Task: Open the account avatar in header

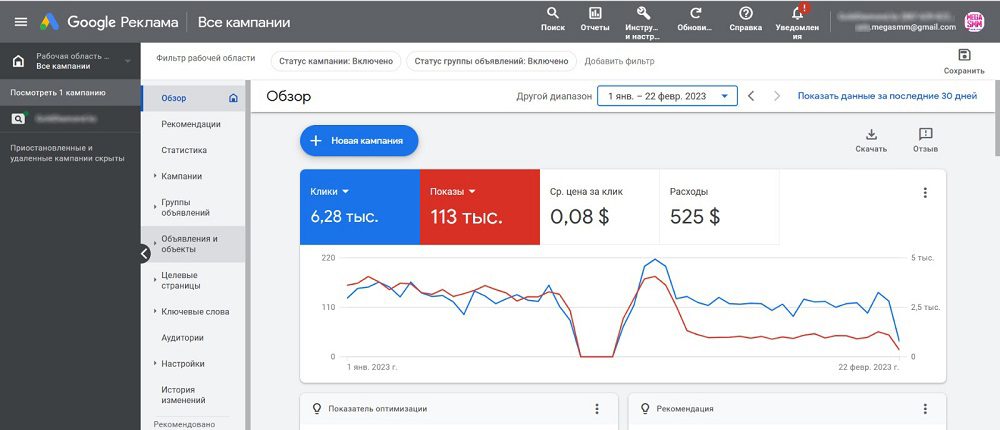Action: coord(974,22)
